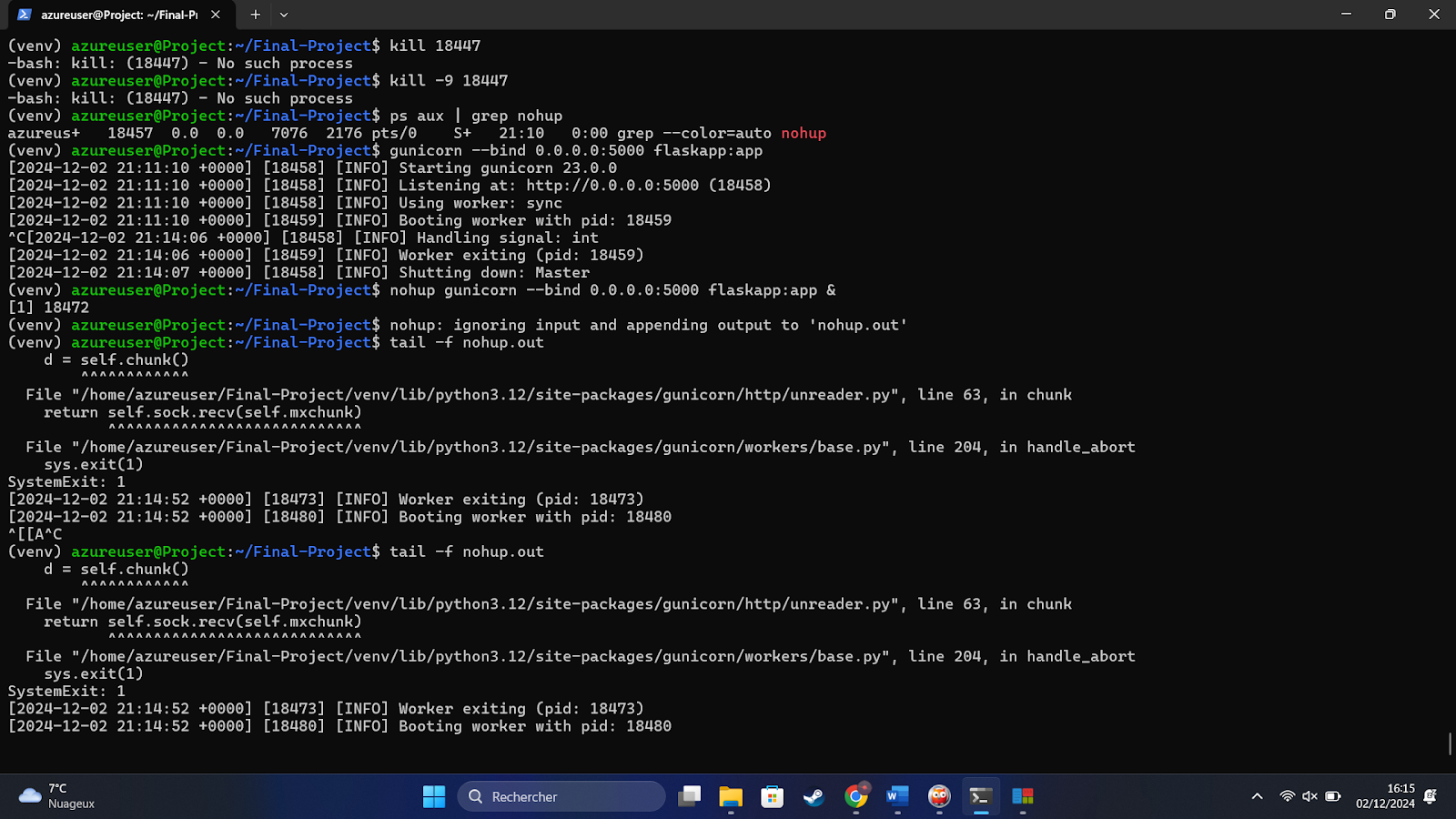Open Microsoft Store from taskbar
The width and height of the screenshot is (1456, 819).
(x=773, y=796)
